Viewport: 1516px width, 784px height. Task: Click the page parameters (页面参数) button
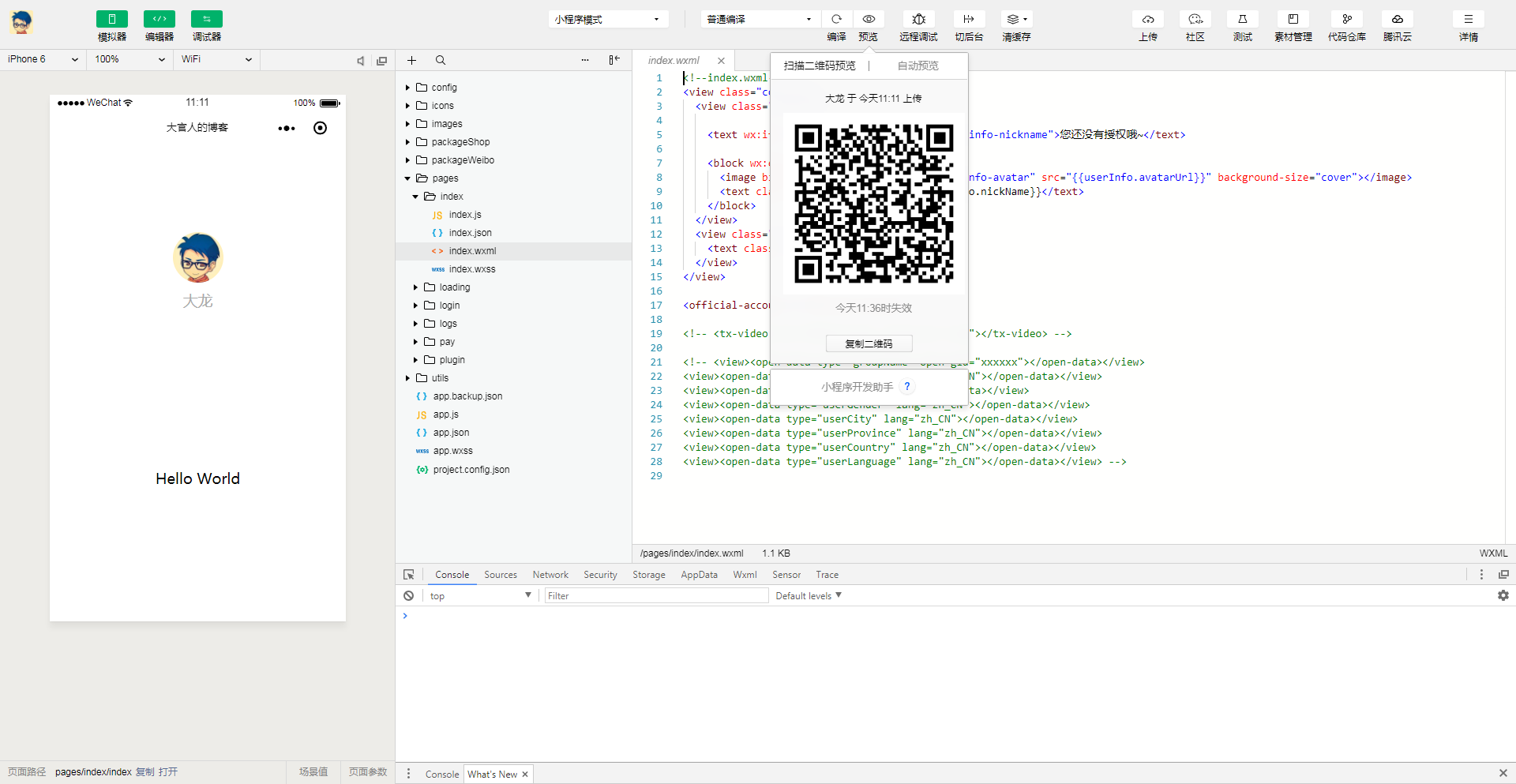pos(368,772)
